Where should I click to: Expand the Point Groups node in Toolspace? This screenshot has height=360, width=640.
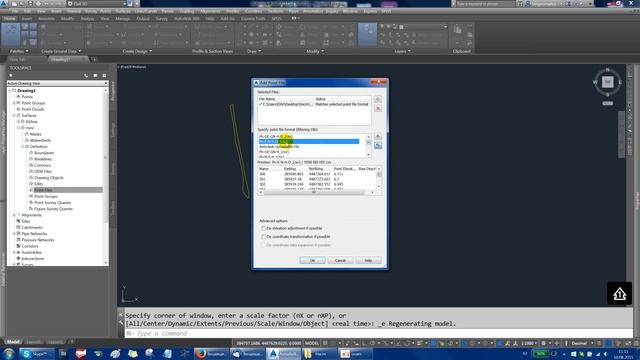coord(14,103)
